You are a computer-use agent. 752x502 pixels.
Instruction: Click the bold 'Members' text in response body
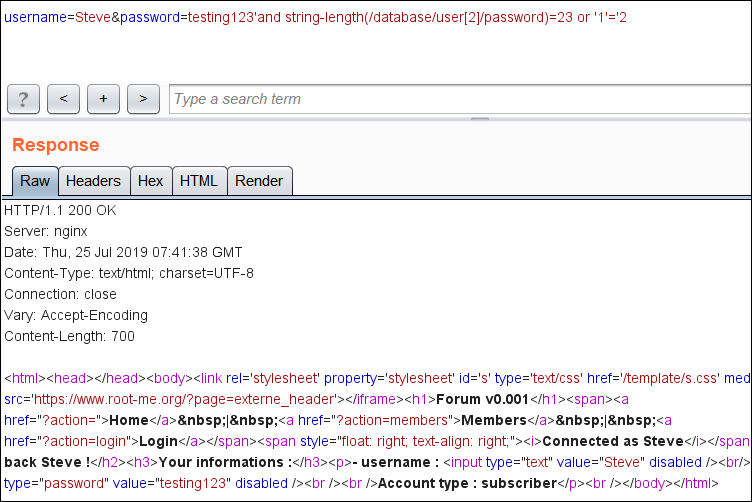(x=494, y=420)
